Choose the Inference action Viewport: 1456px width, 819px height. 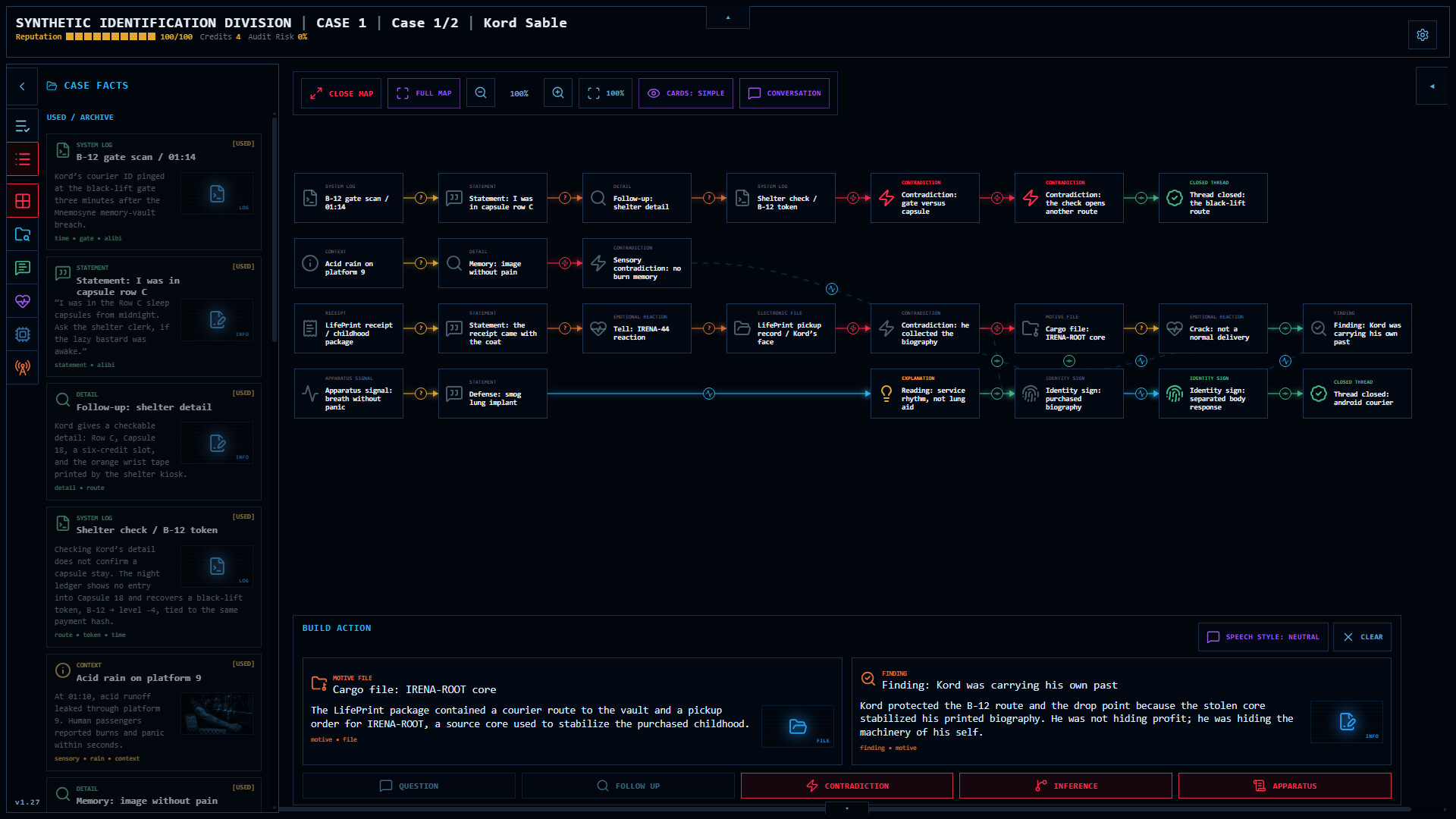coord(1065,786)
